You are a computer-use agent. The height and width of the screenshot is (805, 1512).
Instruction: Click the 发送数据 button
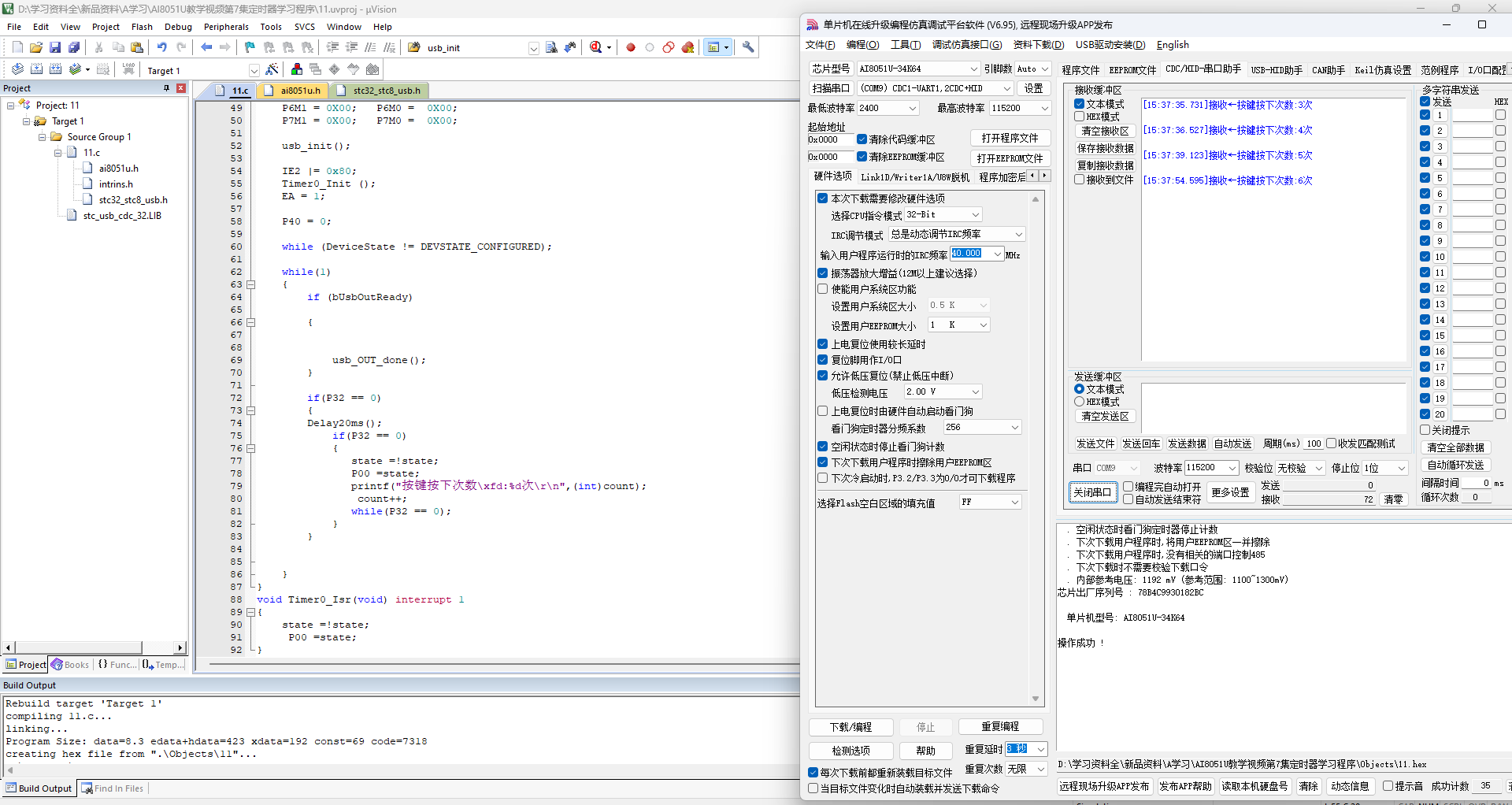coord(1187,443)
